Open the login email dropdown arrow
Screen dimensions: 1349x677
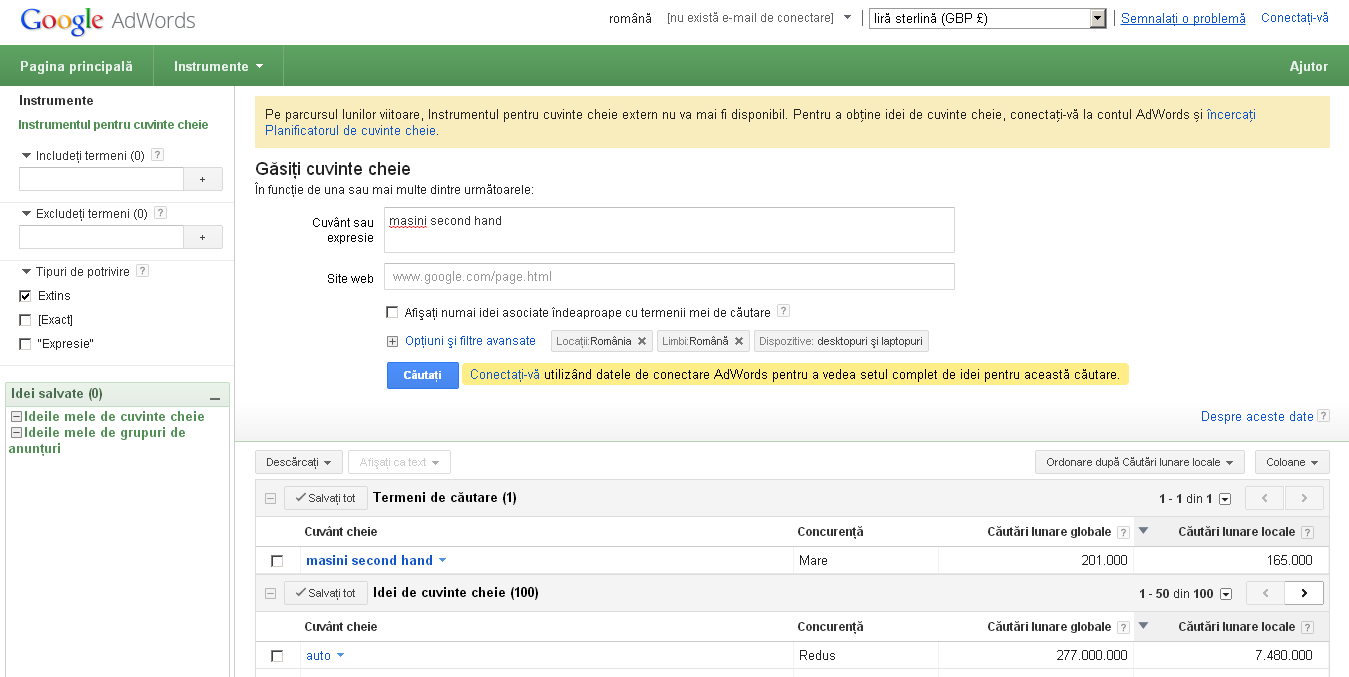[847, 17]
